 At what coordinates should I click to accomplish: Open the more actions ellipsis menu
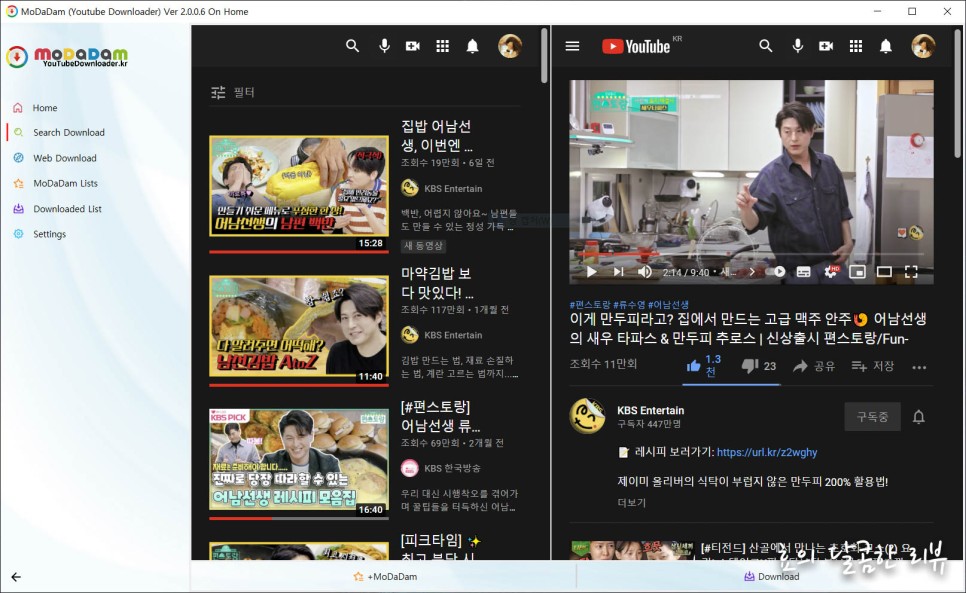(x=920, y=368)
